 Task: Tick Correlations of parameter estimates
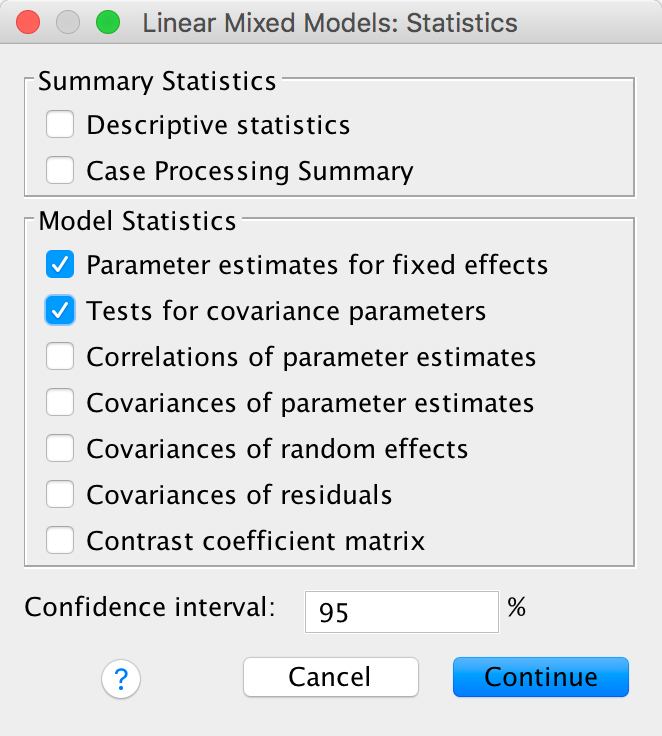pos(60,357)
